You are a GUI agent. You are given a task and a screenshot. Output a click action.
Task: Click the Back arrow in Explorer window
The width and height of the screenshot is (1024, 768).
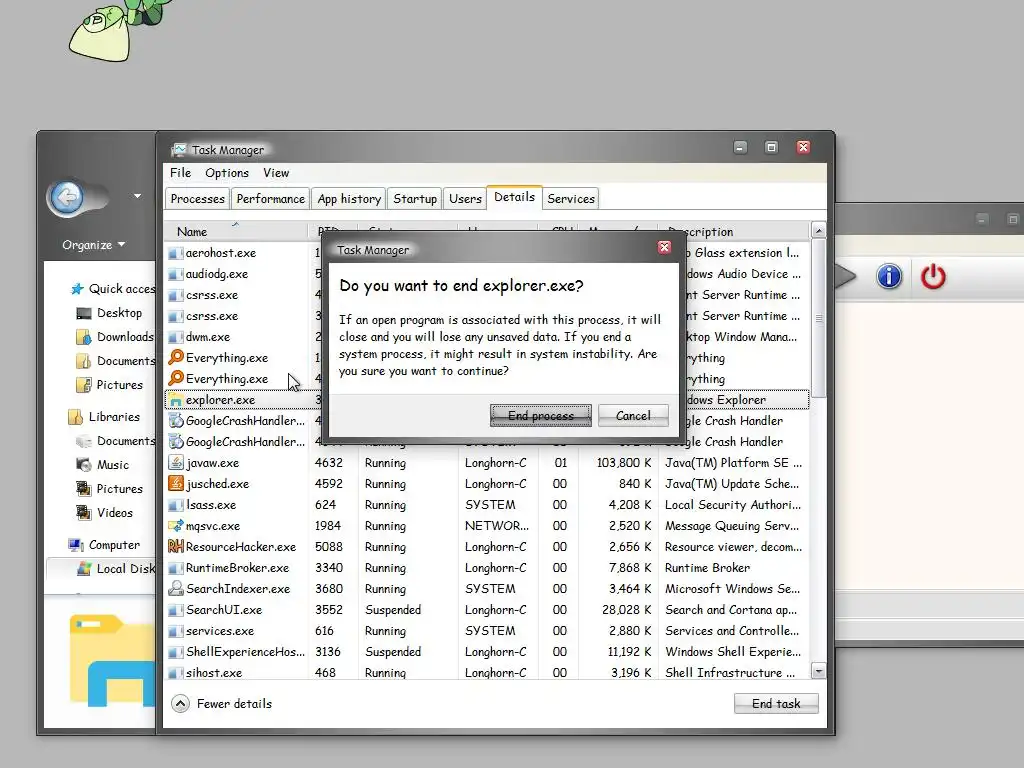66,197
